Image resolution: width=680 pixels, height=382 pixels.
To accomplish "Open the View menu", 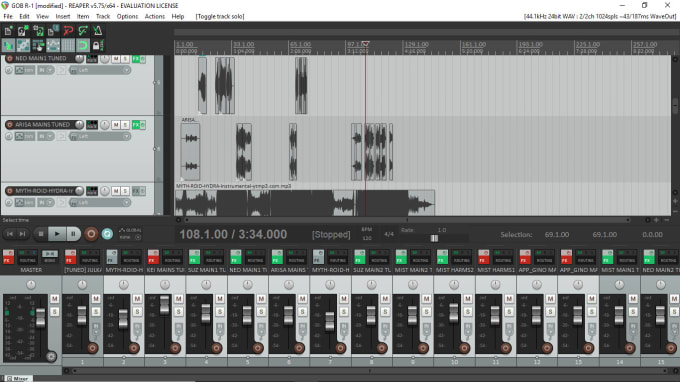I will tap(42, 16).
